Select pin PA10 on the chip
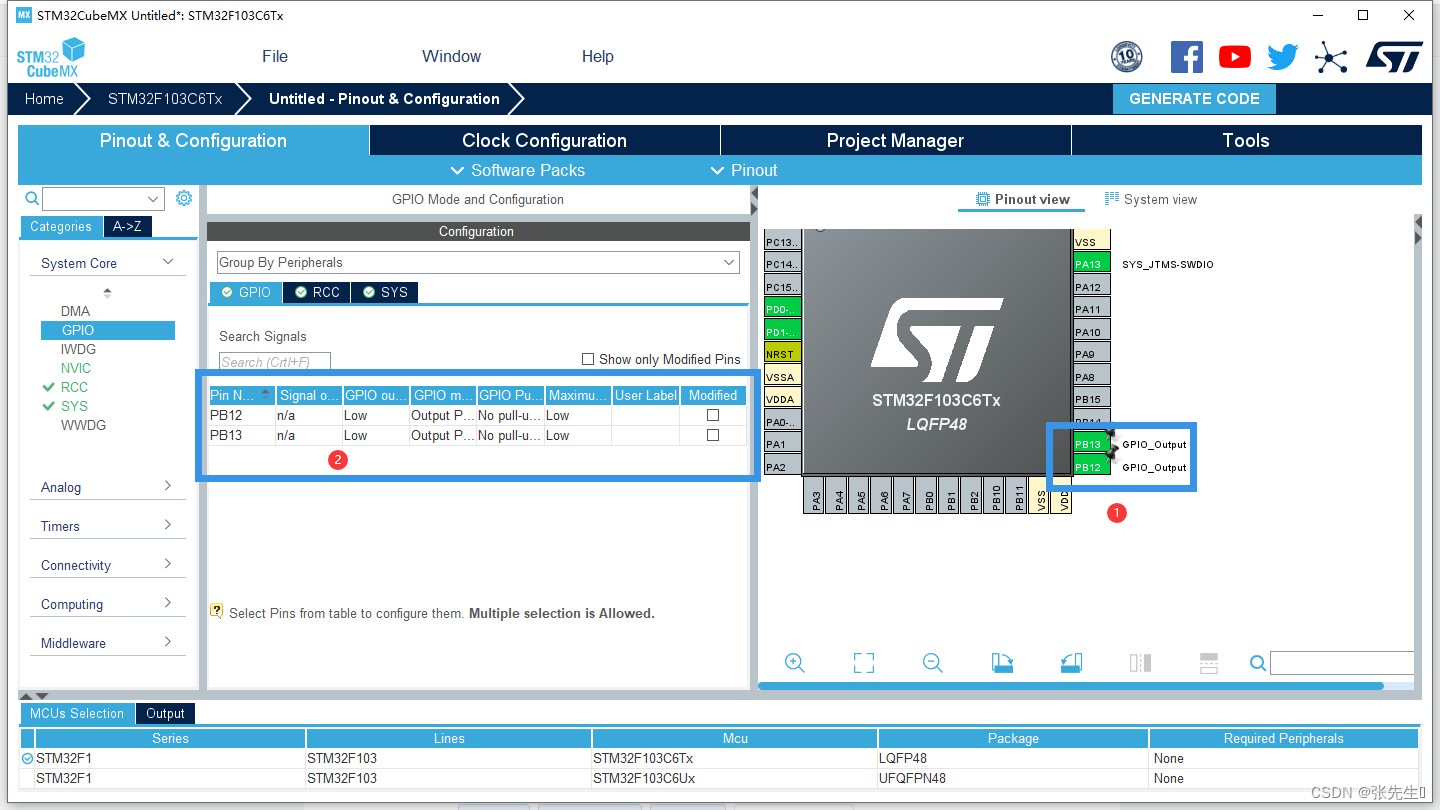This screenshot has height=810, width=1440. 1091,332
